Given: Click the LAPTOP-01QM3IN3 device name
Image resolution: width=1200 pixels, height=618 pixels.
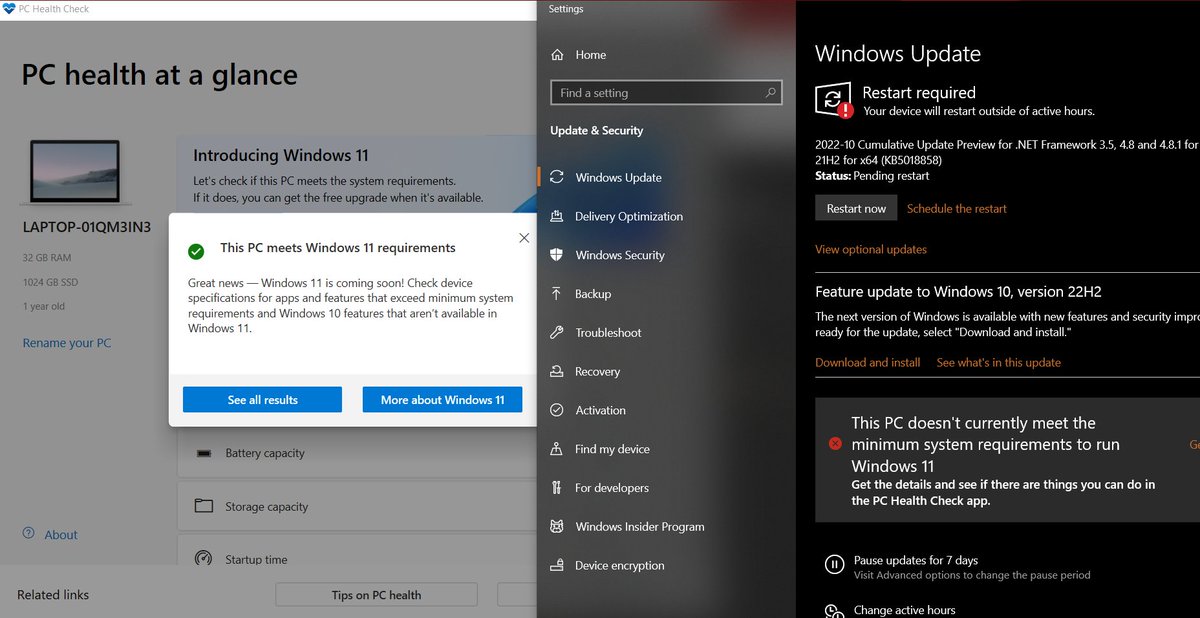Looking at the screenshot, I should pos(87,227).
